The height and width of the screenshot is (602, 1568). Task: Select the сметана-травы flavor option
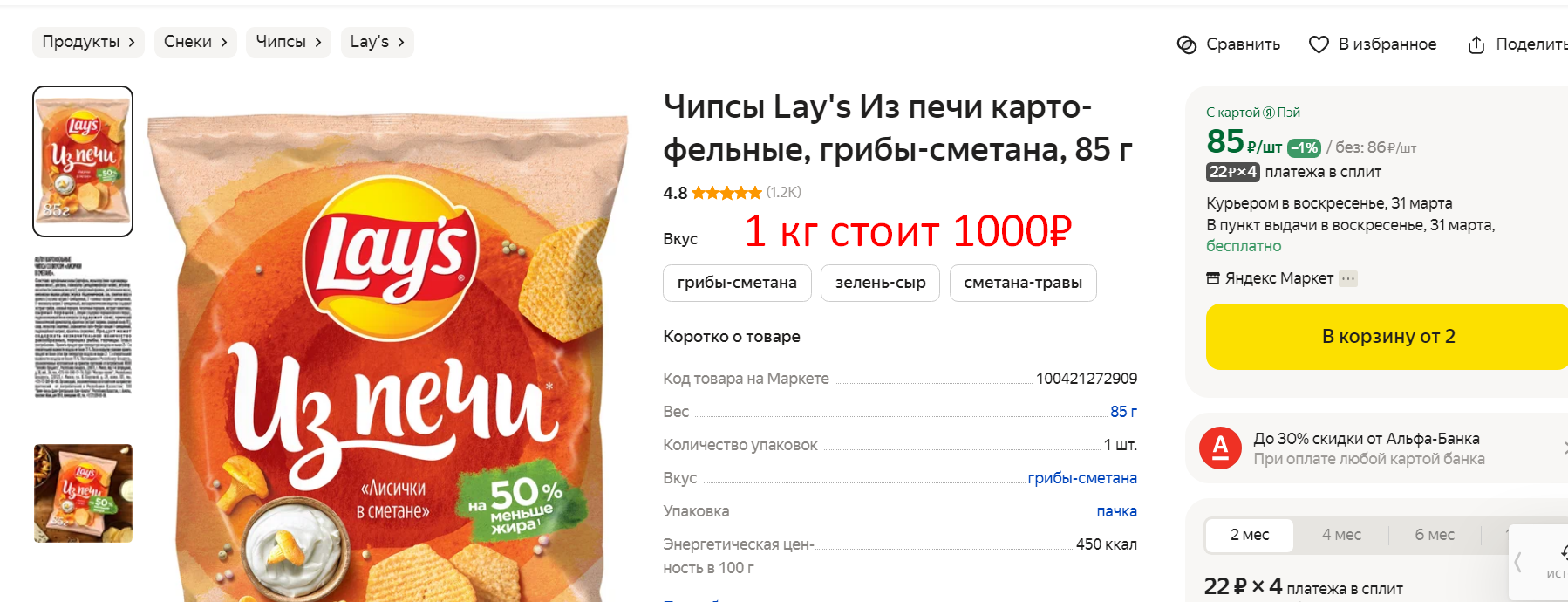(1023, 283)
